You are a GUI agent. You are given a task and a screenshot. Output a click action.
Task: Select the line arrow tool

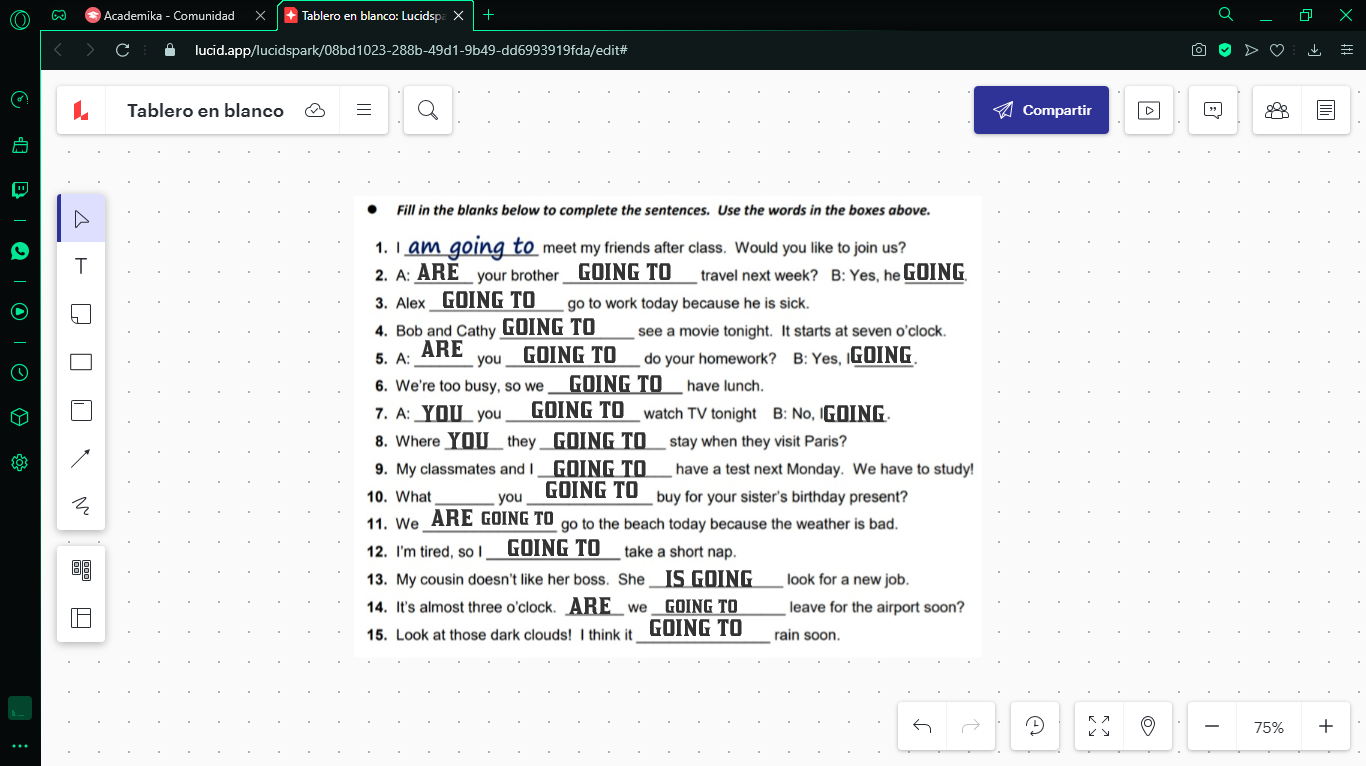point(81,458)
